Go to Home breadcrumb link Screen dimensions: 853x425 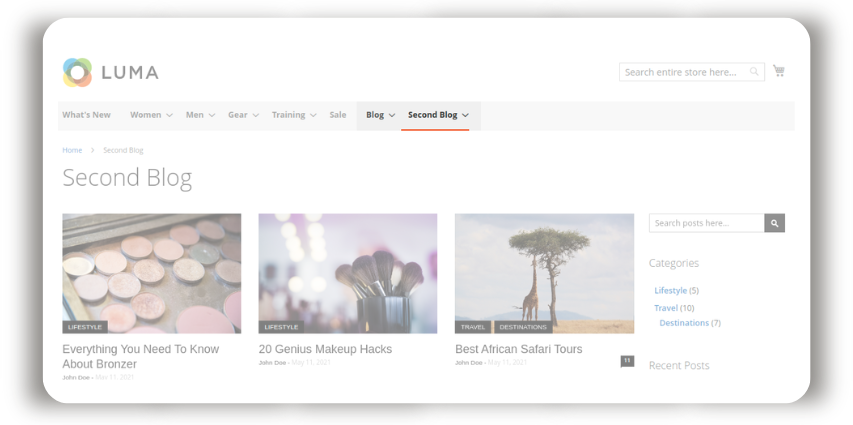tap(72, 150)
